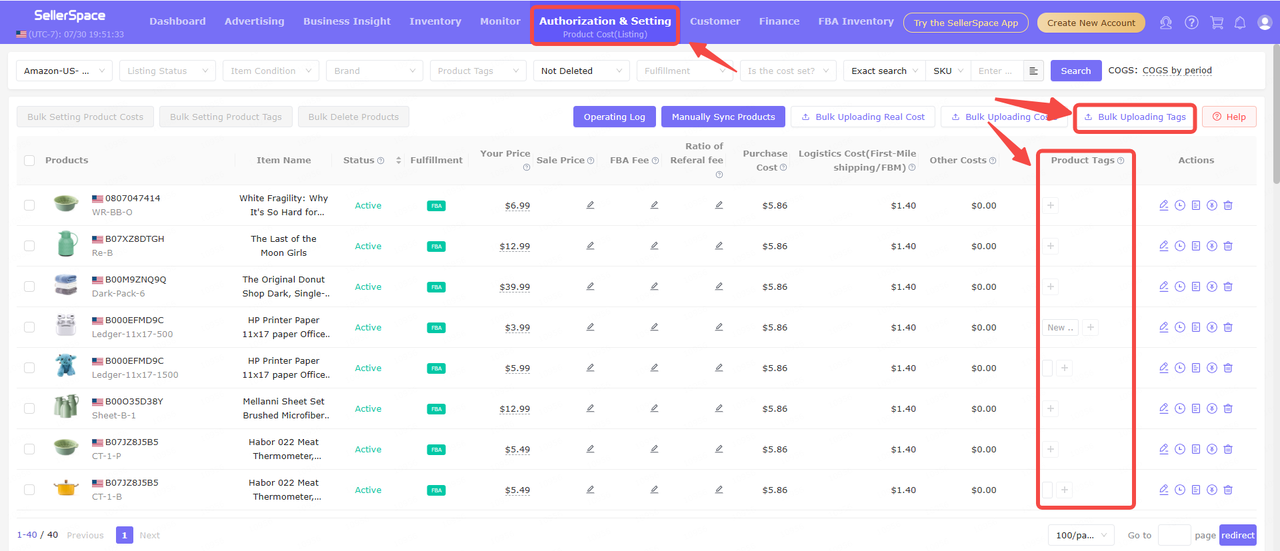Open the FBA Inventory menu
The image size is (1280, 551).
pyautogui.click(x=856, y=22)
